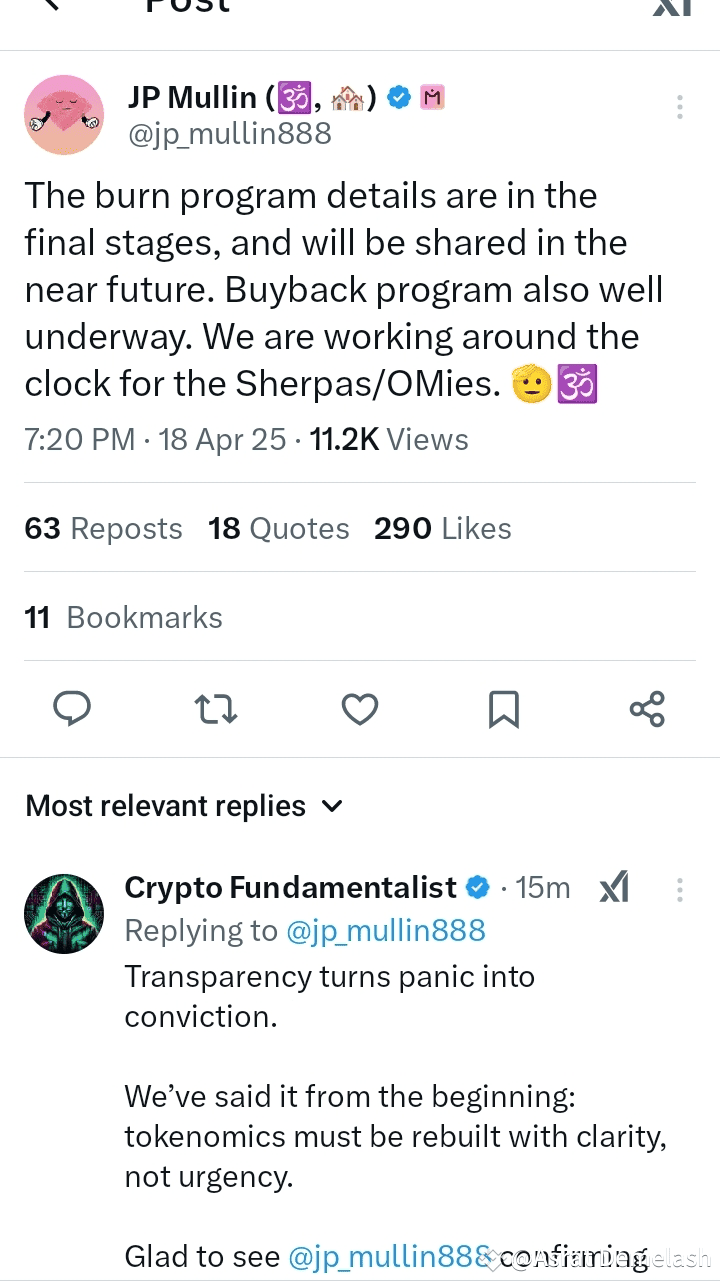Tap the Grok icon beside the reply
Viewport: 720px width, 1281px height.
[x=614, y=887]
